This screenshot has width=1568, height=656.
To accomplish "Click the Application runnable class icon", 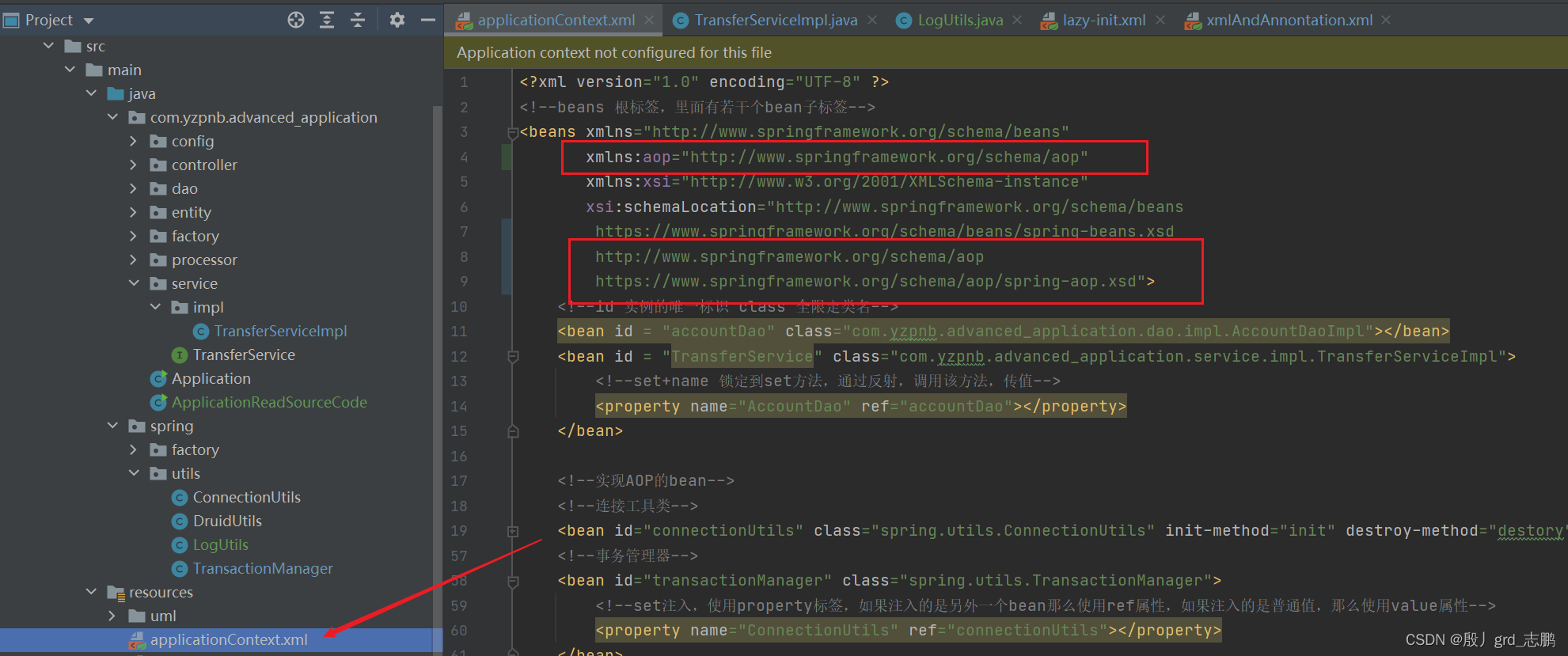I will [158, 379].
